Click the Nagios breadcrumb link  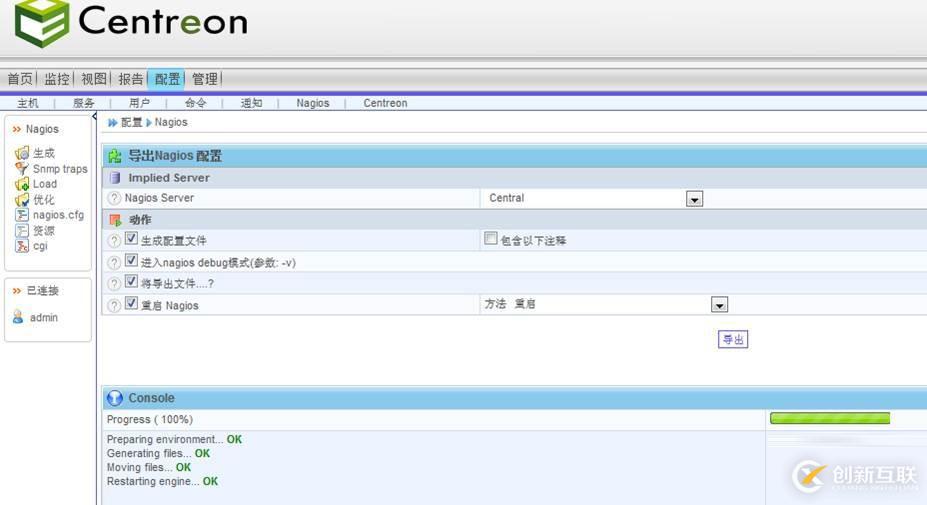point(171,122)
